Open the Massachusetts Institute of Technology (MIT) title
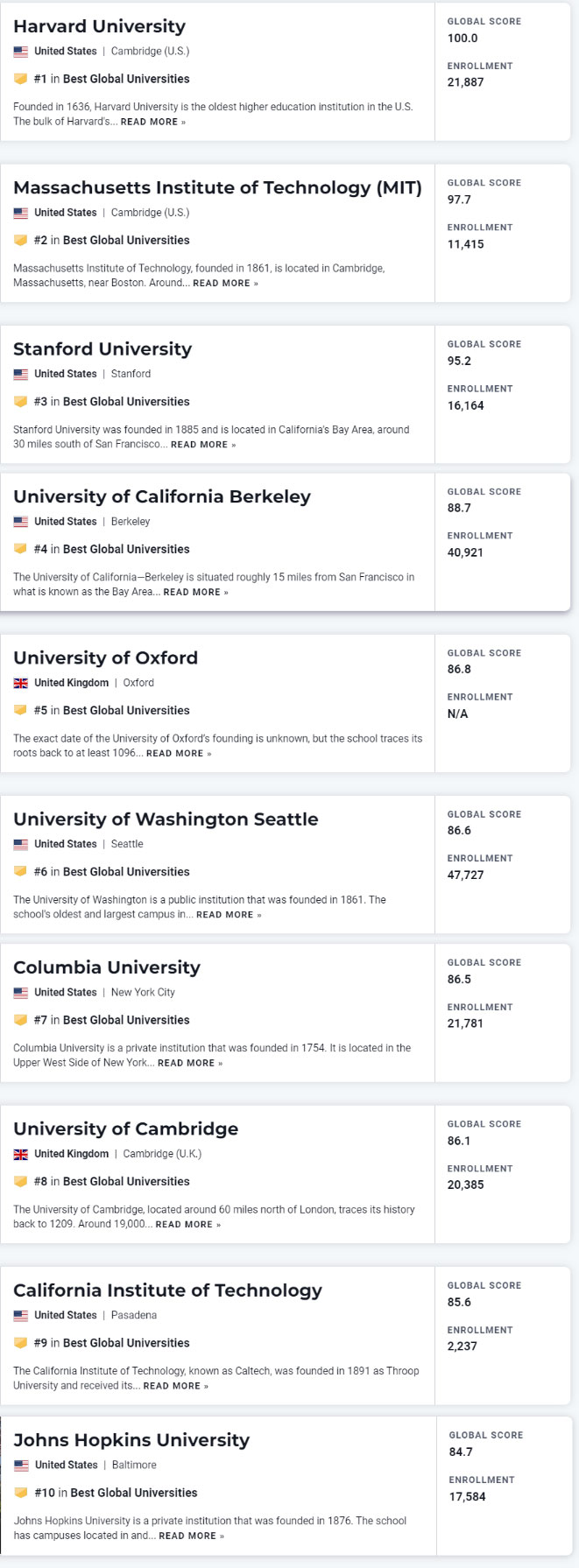 click(x=217, y=187)
